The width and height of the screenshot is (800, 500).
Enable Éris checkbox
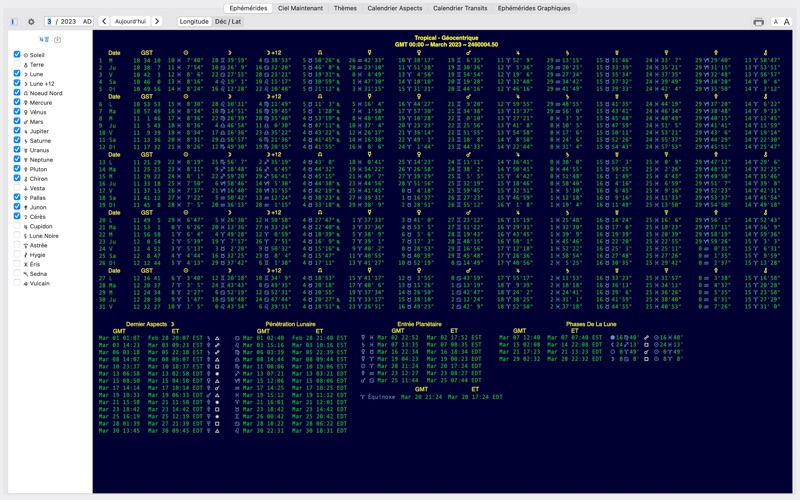17,264
